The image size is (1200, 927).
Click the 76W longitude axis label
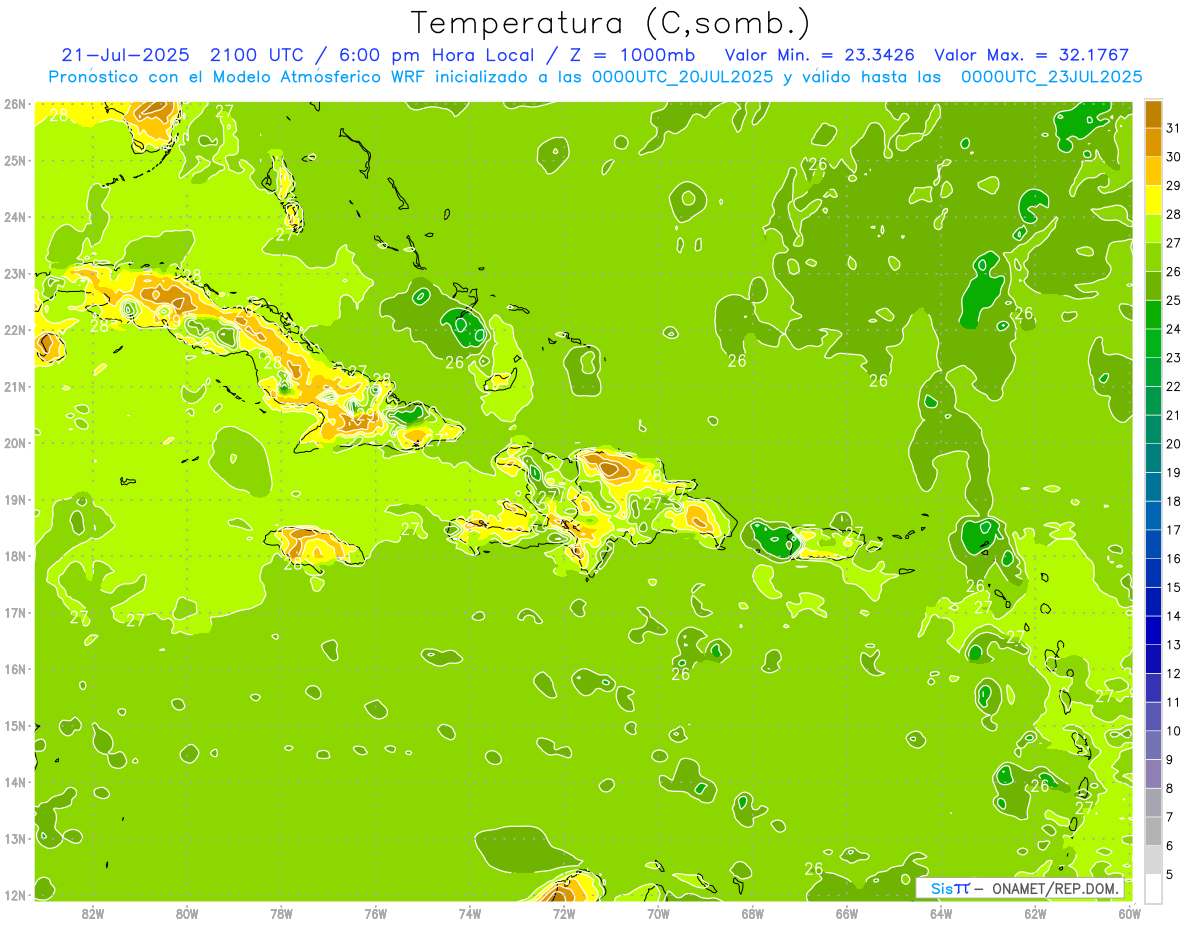tap(376, 912)
